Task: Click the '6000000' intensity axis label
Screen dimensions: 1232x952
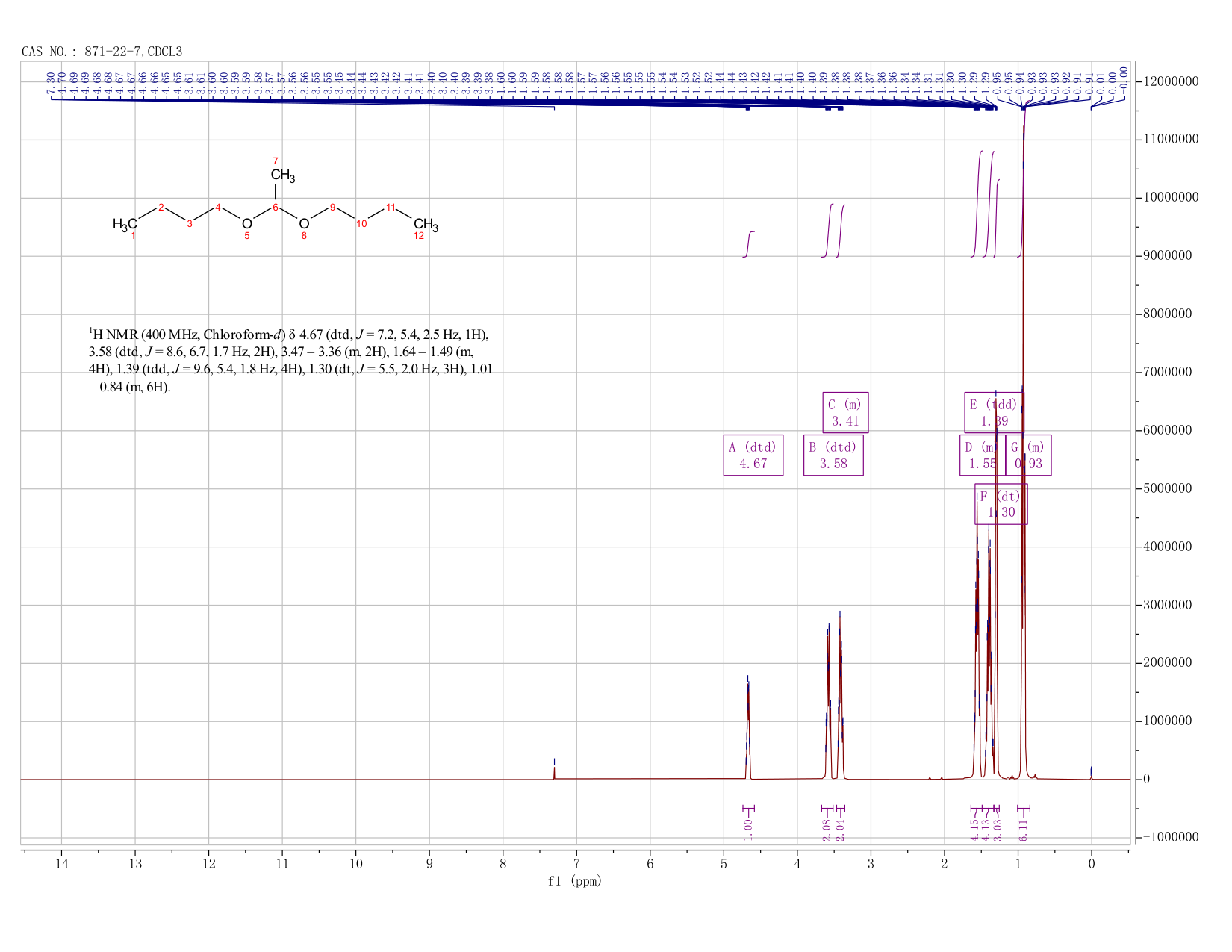Action: (x=1167, y=431)
